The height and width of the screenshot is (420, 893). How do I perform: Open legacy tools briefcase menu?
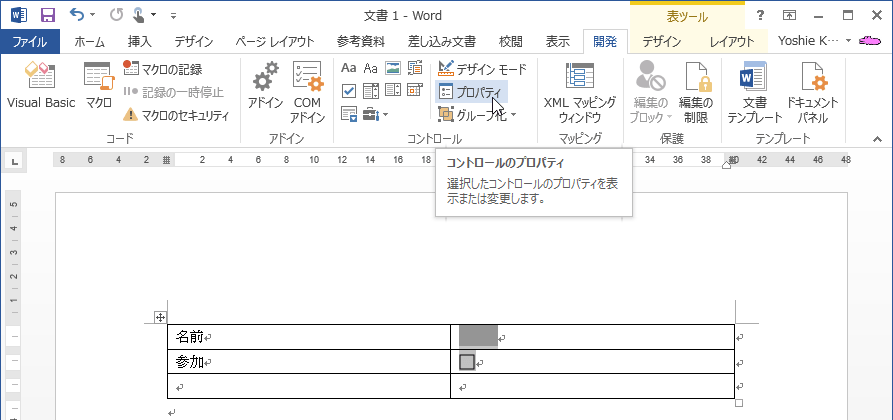click(x=375, y=115)
